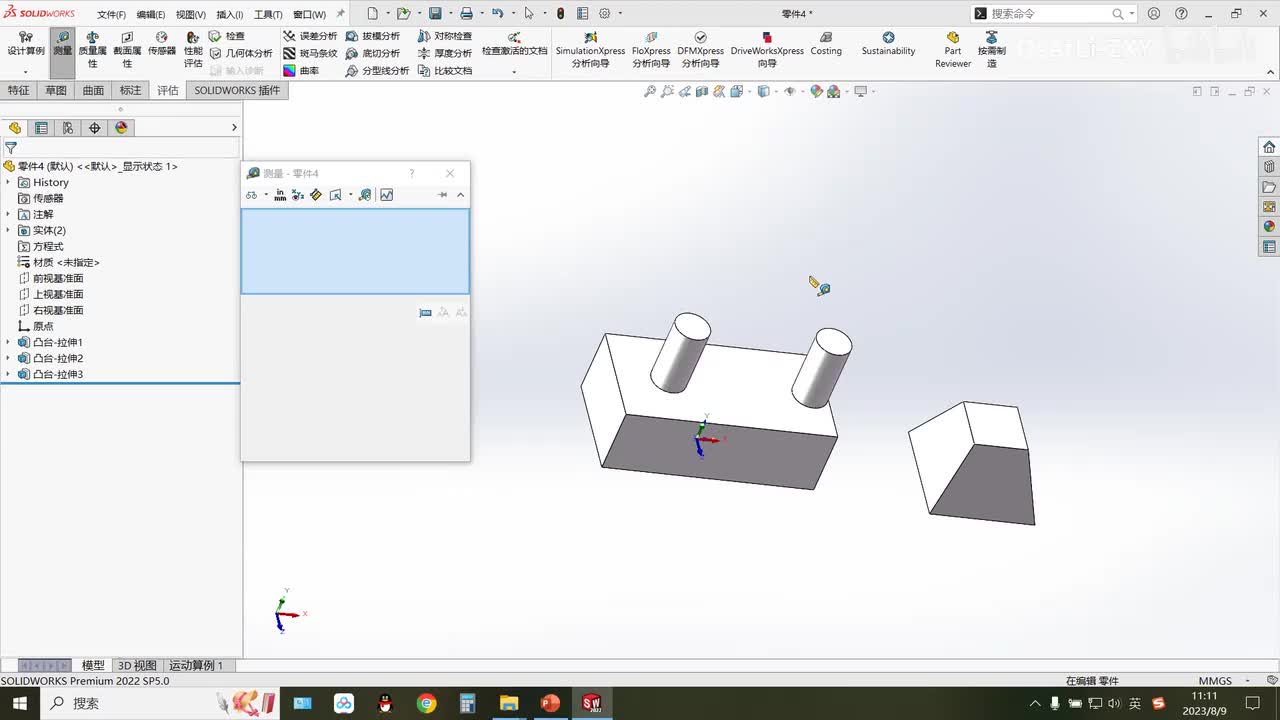Click 检查激活的文档 check active document
Screen dimensions: 1280x720
[x=514, y=45]
